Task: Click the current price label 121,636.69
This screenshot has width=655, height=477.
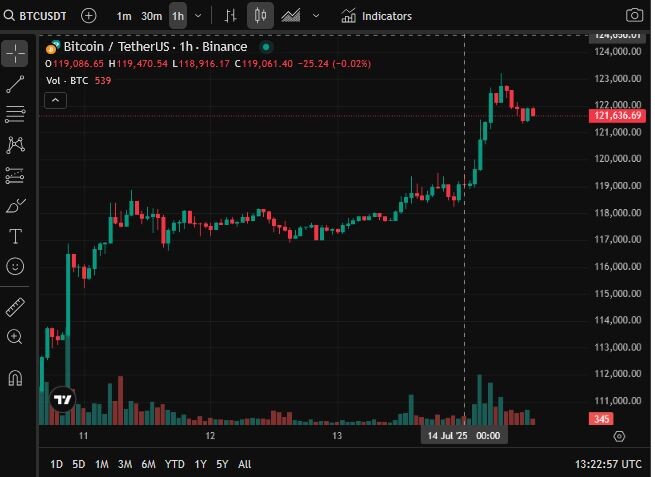Action: pyautogui.click(x=617, y=115)
